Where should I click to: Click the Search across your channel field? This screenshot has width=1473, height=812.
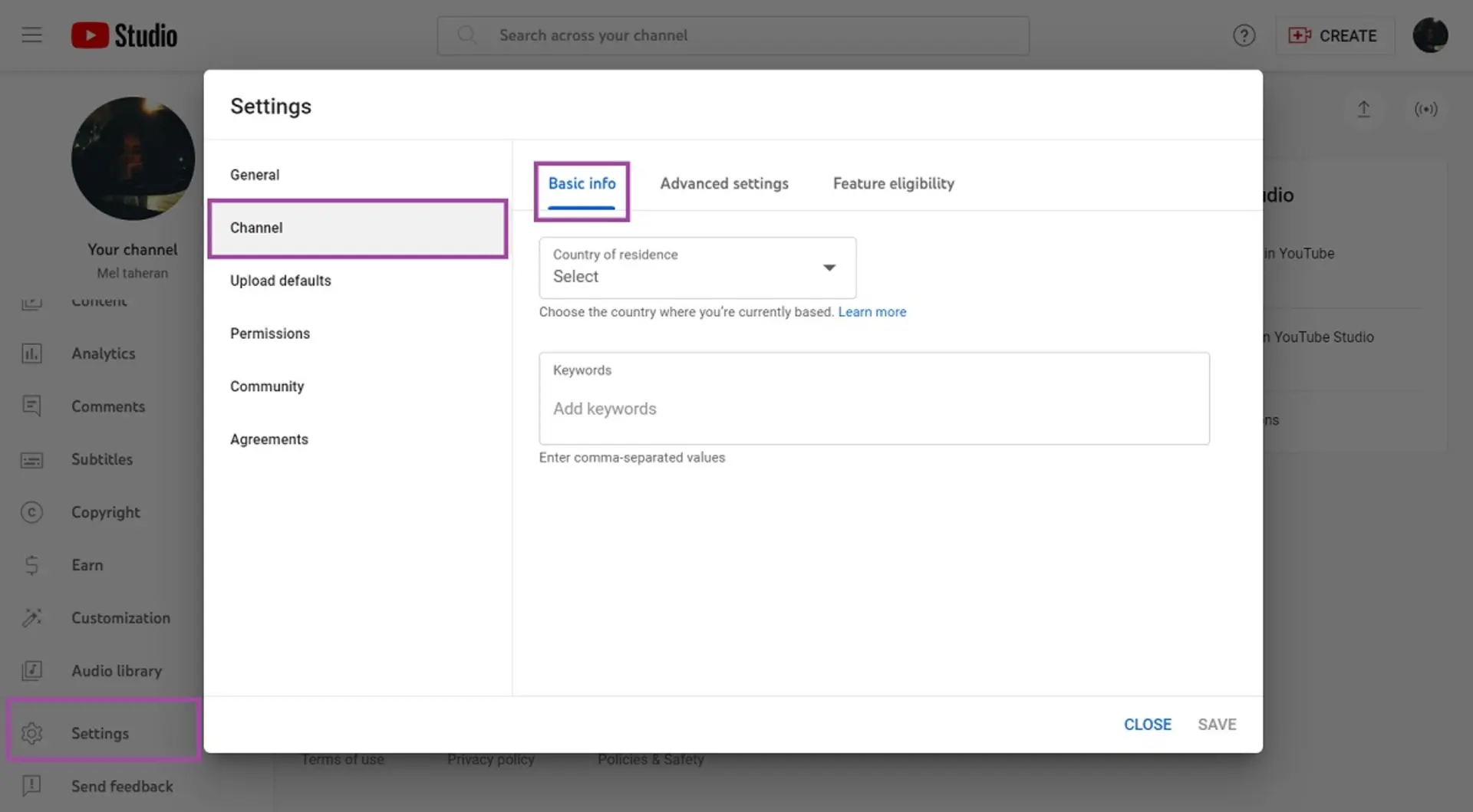[x=733, y=35]
